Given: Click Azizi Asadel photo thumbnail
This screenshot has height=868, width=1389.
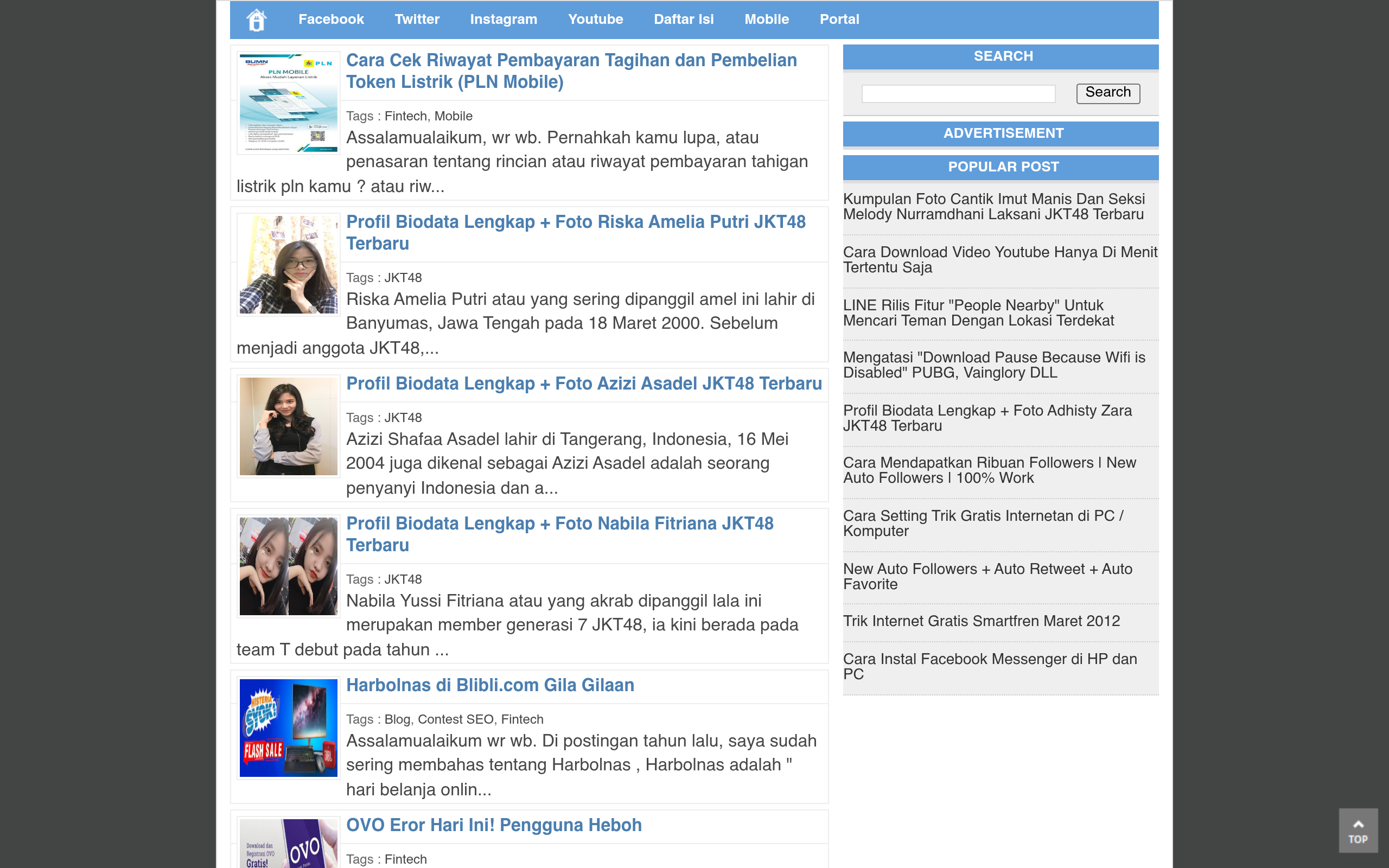Looking at the screenshot, I should [x=288, y=426].
